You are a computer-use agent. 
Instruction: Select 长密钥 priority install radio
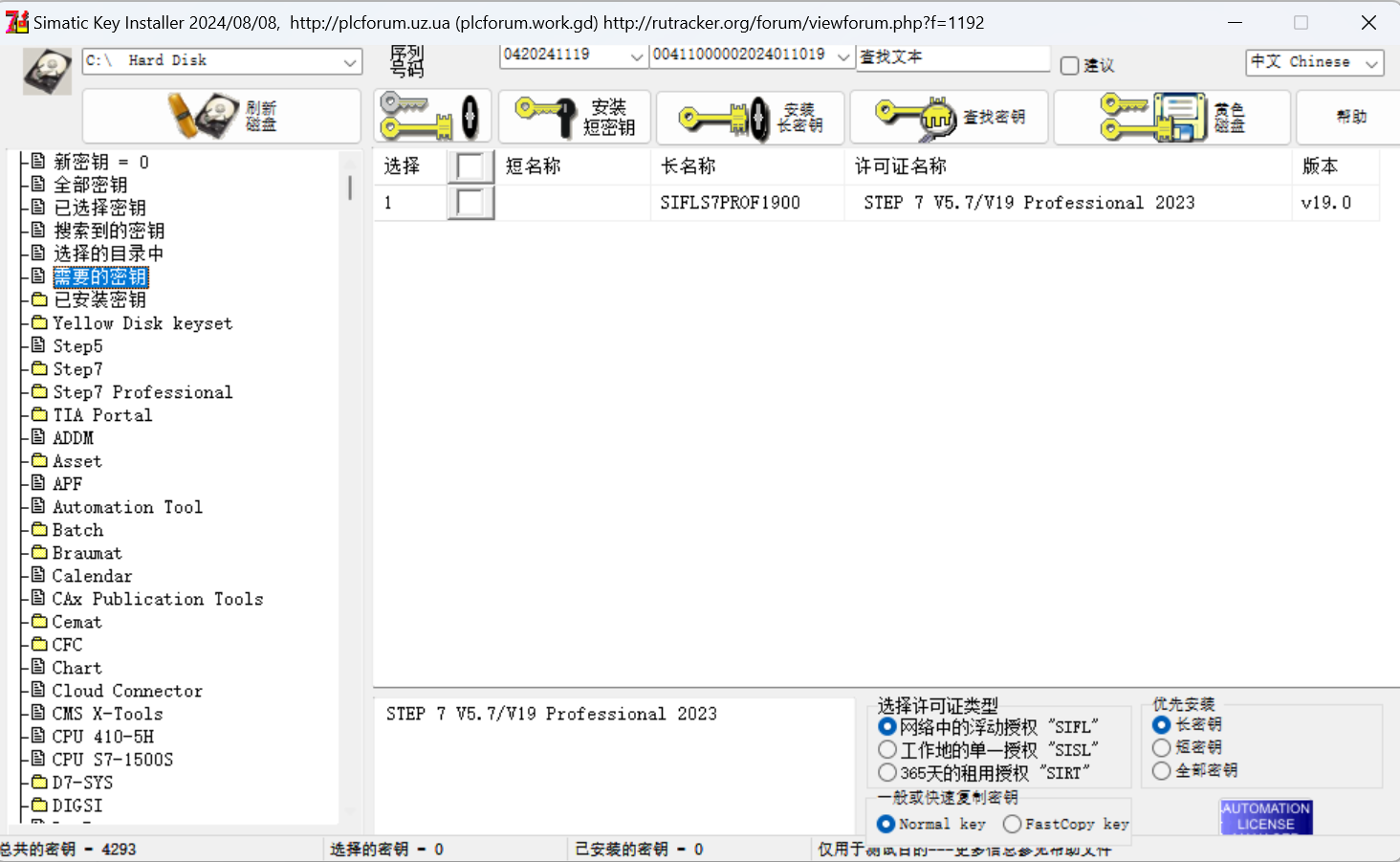pyautogui.click(x=1162, y=725)
